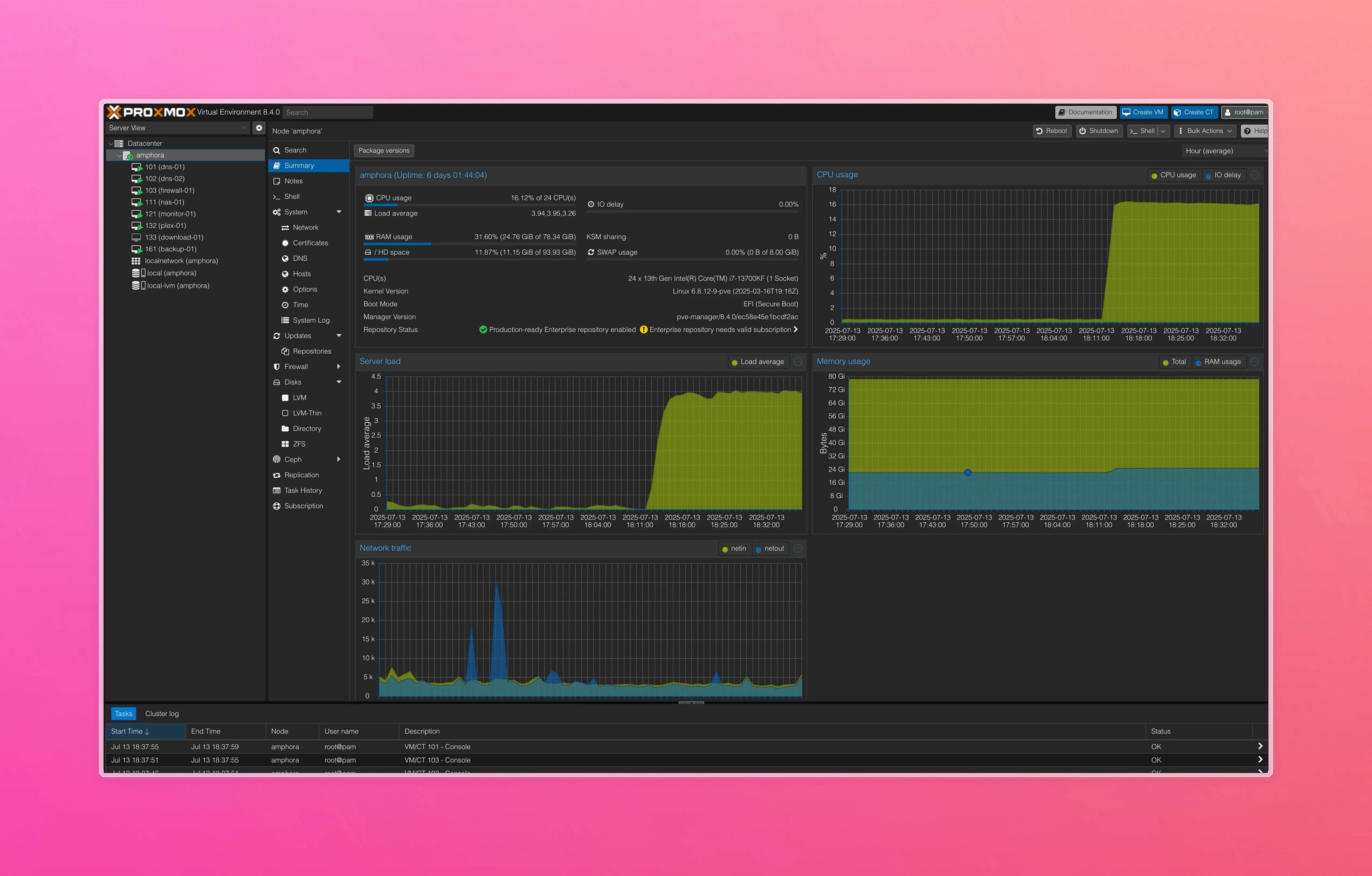Click undo zoom icon on Network traffic chart

point(798,548)
